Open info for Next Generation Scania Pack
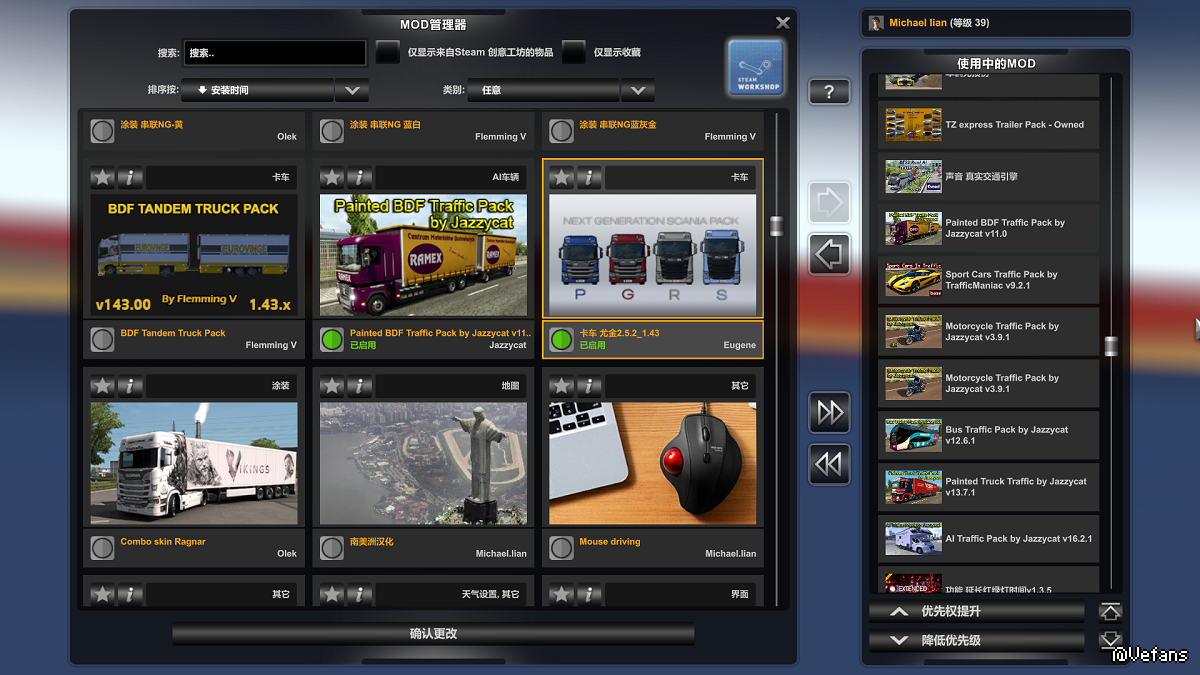Image resolution: width=1200 pixels, height=675 pixels. pyautogui.click(x=589, y=177)
